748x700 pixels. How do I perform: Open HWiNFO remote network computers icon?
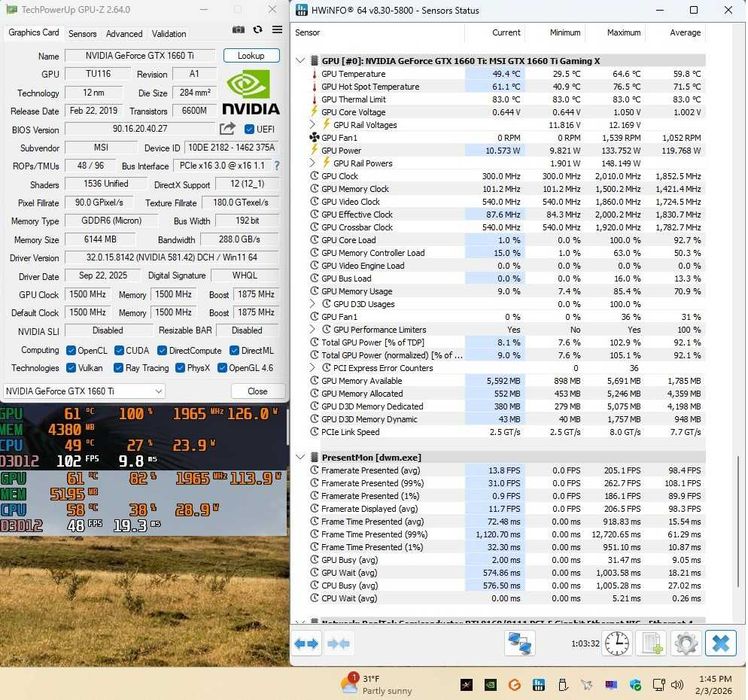[x=519, y=643]
